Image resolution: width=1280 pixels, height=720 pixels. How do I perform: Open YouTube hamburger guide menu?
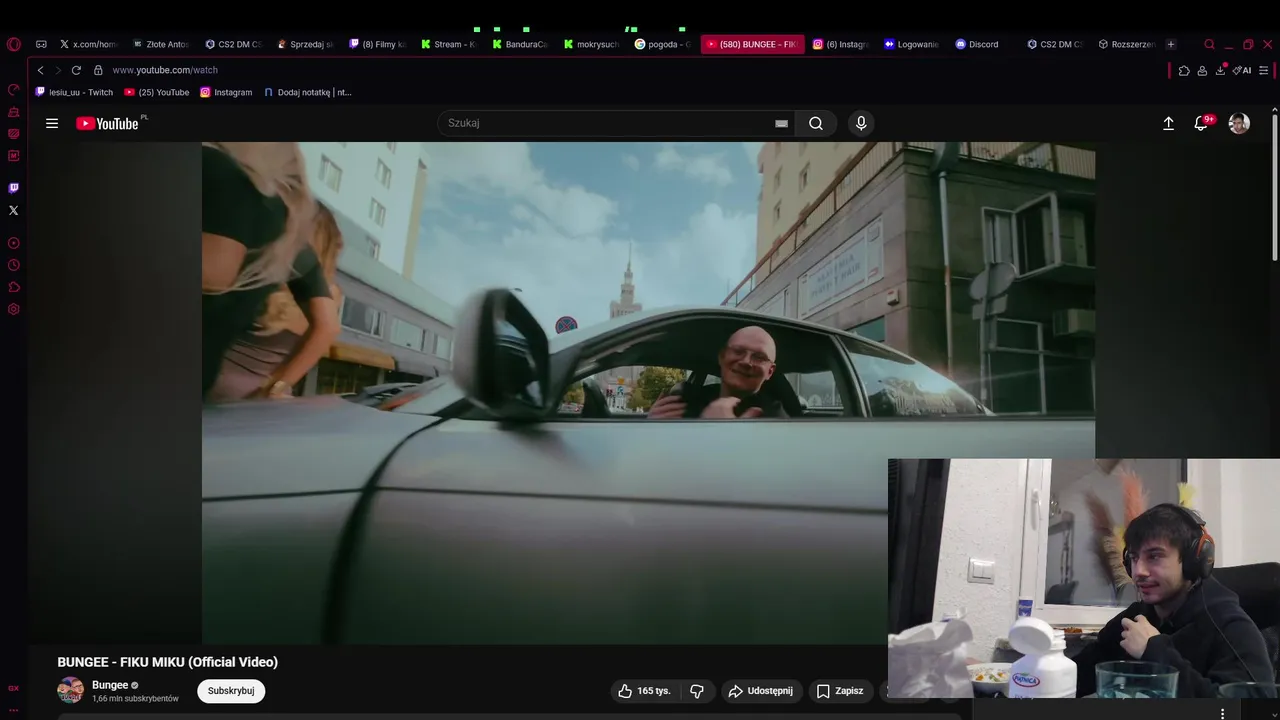click(52, 123)
